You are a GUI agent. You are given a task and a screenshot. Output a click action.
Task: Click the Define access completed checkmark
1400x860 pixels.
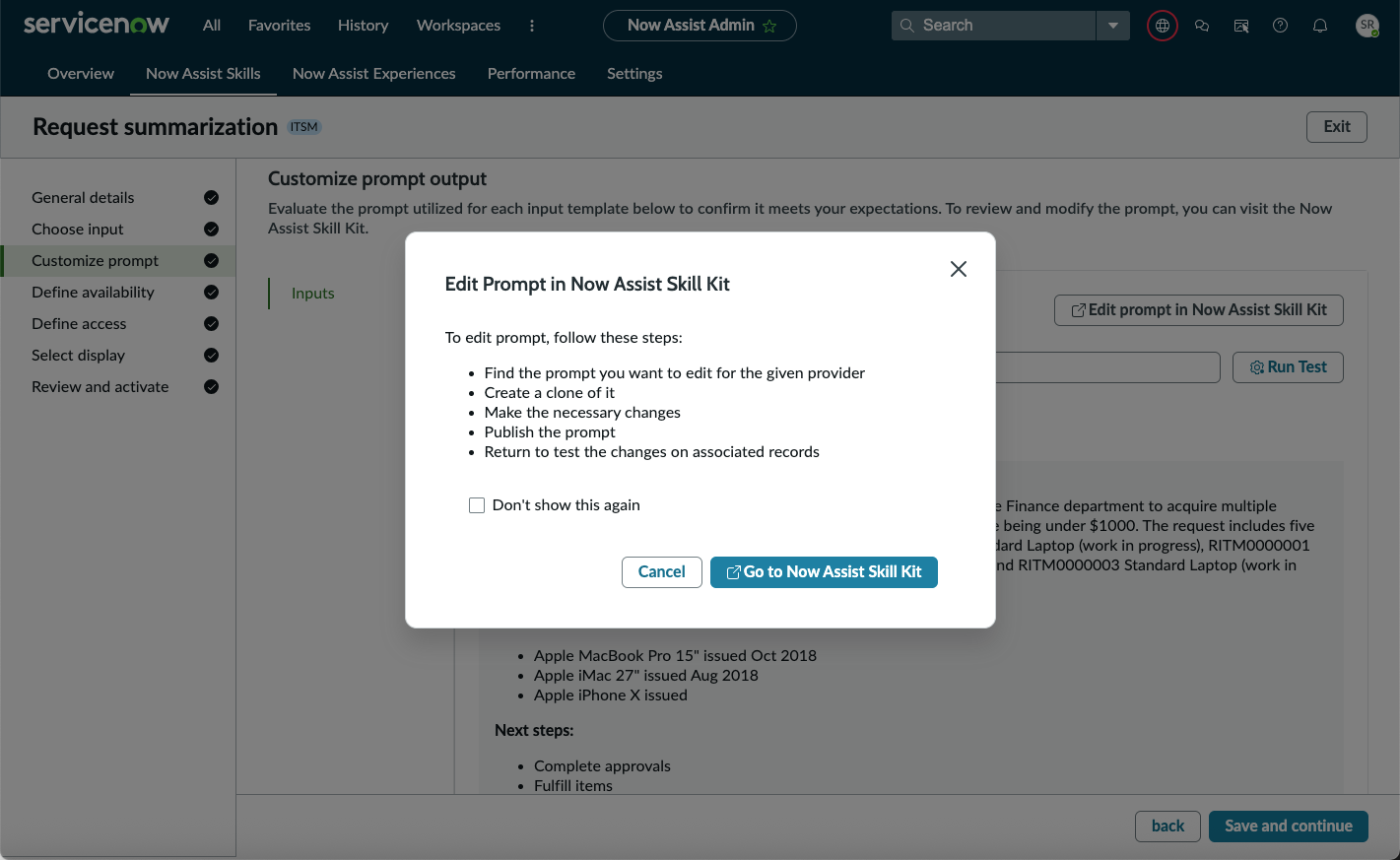pyautogui.click(x=211, y=324)
